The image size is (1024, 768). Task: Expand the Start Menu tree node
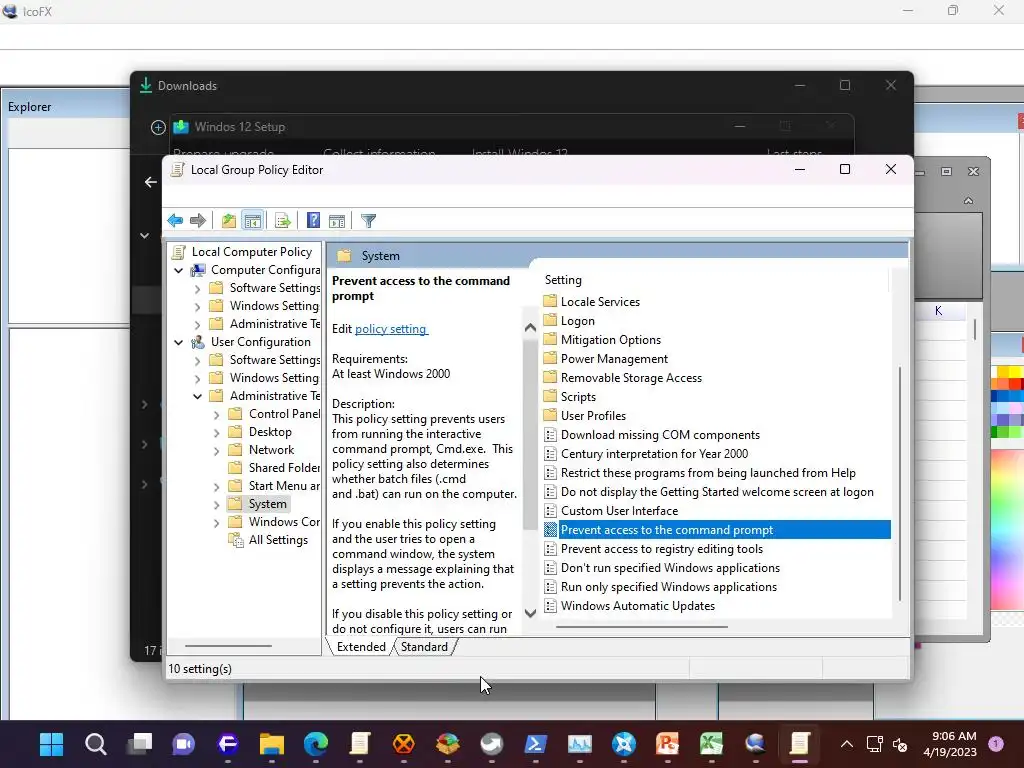216,487
